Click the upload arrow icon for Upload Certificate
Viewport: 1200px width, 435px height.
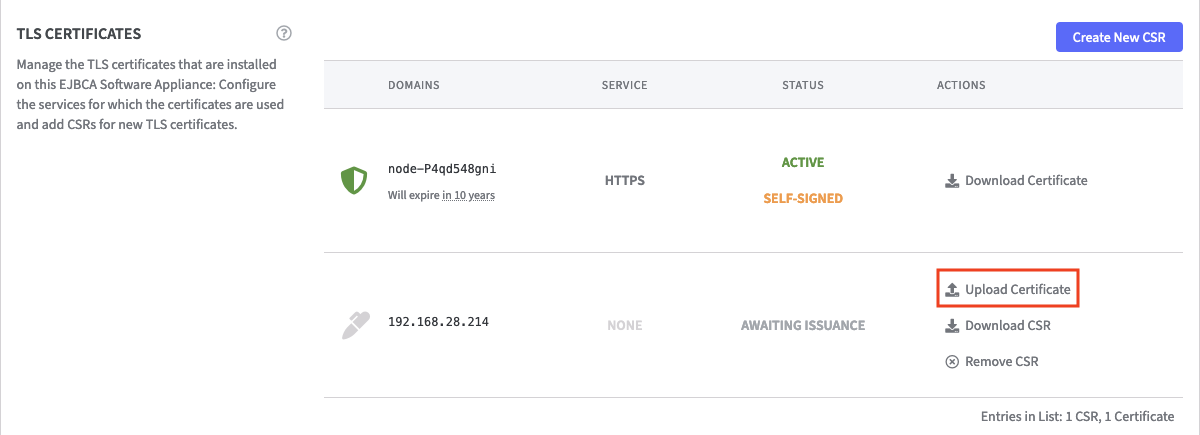[952, 290]
